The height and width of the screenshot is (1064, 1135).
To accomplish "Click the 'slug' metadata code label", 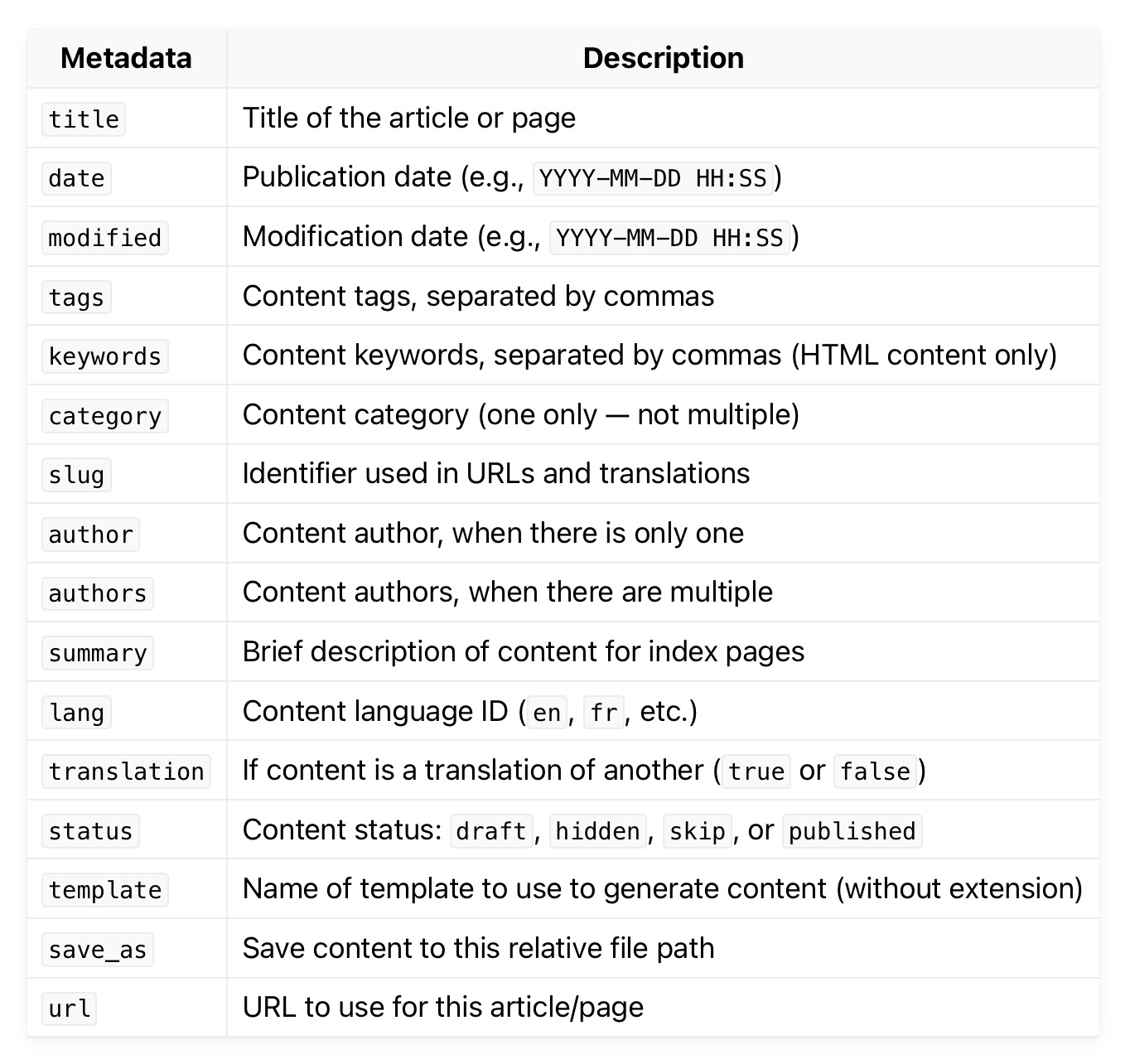I will (76, 475).
